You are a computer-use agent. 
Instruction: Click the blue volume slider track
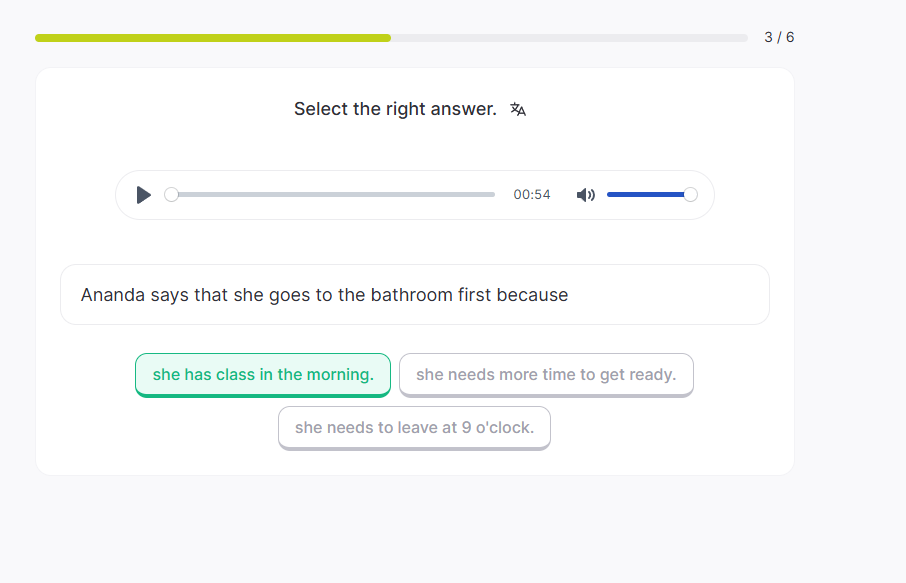(645, 195)
